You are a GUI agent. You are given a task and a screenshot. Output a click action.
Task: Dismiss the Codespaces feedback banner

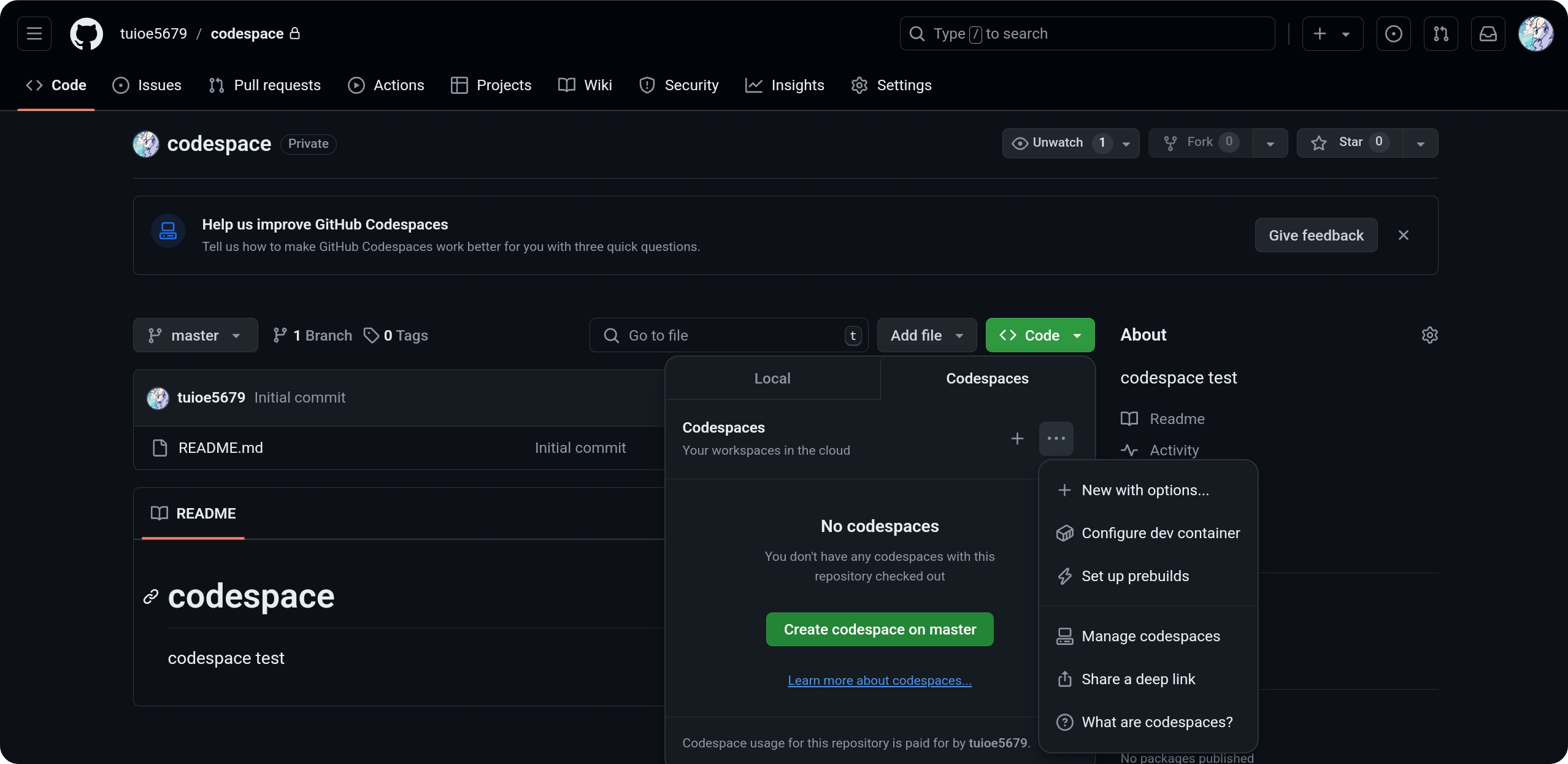point(1403,235)
